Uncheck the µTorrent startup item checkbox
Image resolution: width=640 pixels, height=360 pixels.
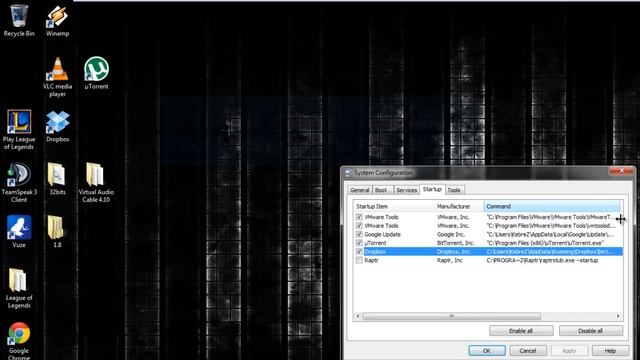tap(359, 243)
